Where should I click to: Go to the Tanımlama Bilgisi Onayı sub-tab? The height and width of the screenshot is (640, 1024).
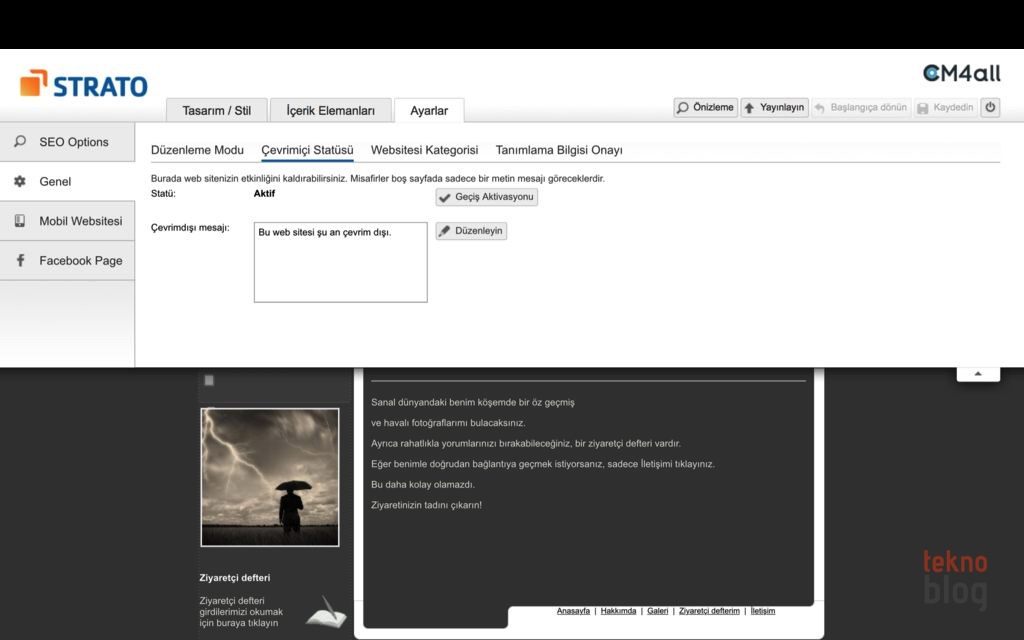(x=559, y=150)
